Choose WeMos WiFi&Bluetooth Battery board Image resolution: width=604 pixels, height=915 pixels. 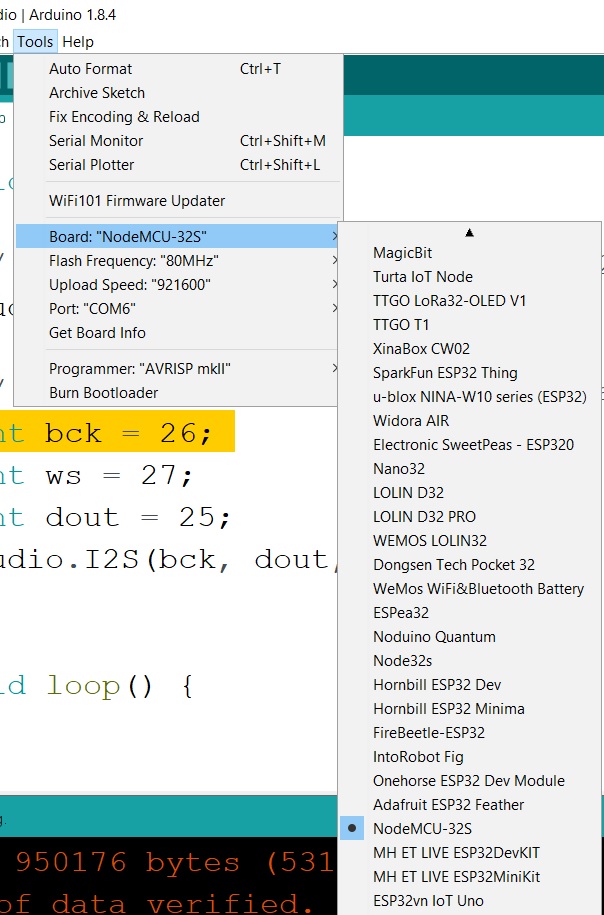469,589
